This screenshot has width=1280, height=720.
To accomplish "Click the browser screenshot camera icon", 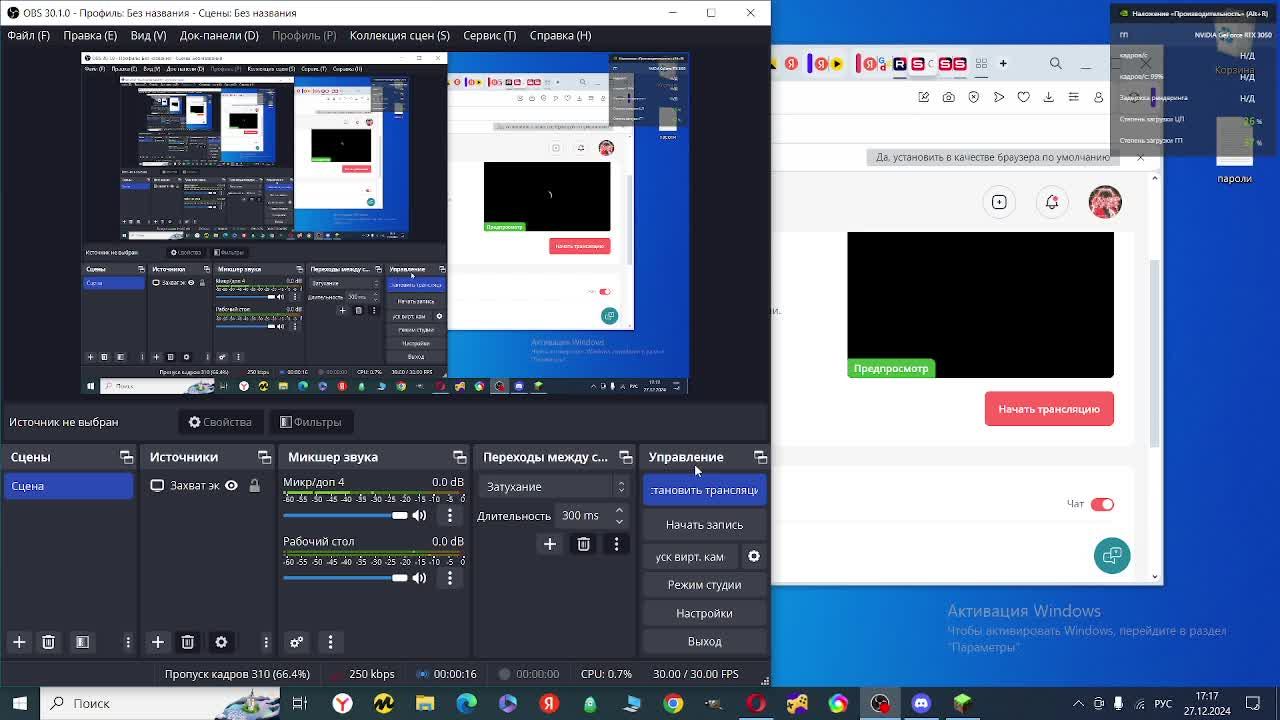I will click(x=948, y=97).
